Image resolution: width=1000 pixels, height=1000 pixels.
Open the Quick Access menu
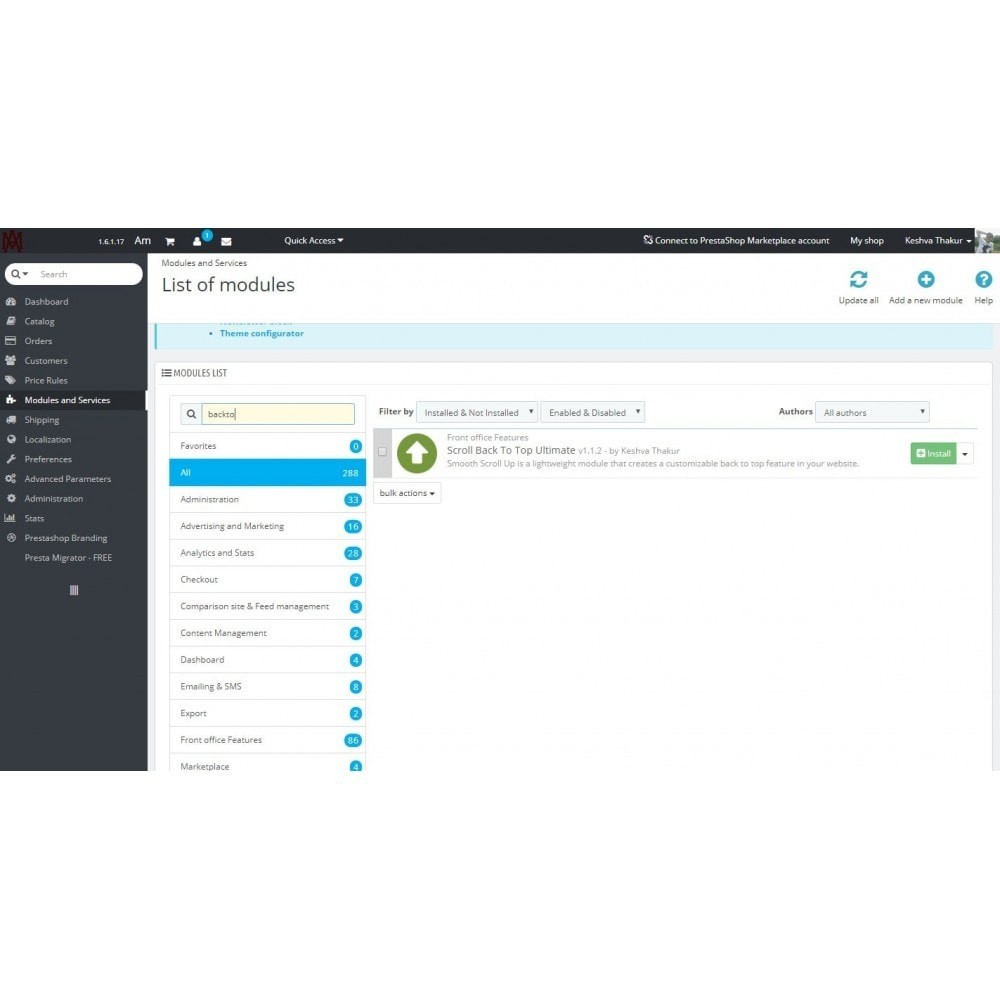[x=313, y=240]
